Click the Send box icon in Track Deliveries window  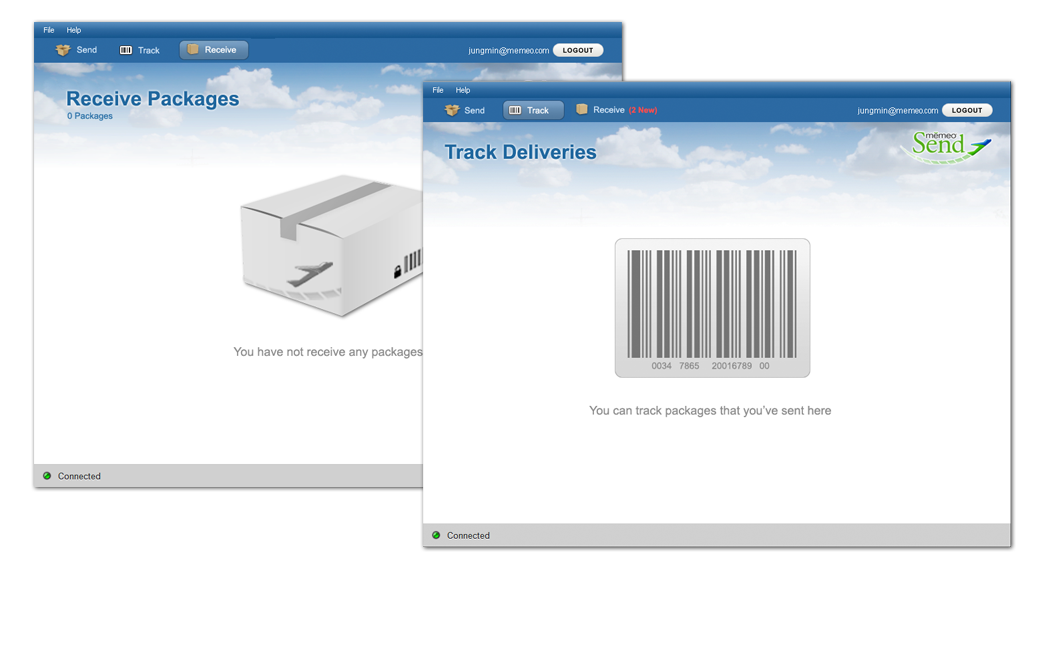(x=452, y=110)
